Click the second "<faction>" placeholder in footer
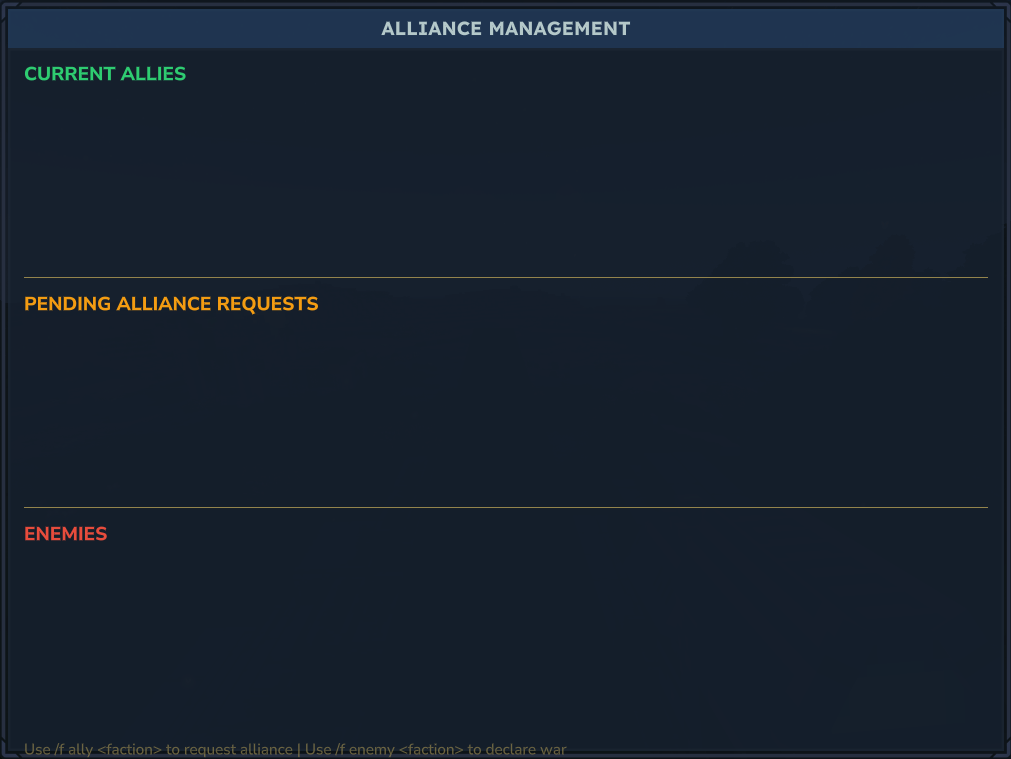1011x759 pixels. [x=431, y=750]
